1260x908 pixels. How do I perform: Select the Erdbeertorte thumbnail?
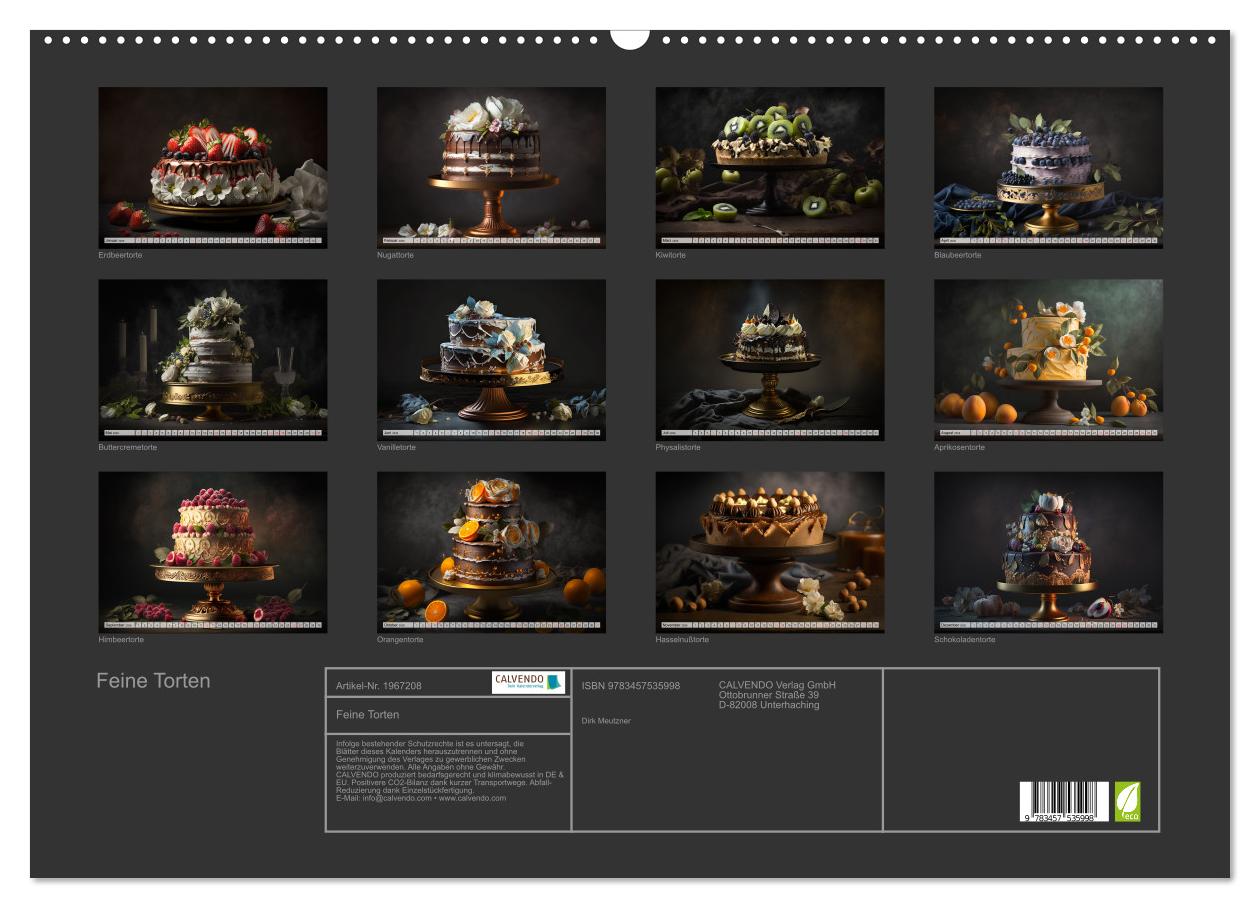(x=213, y=167)
